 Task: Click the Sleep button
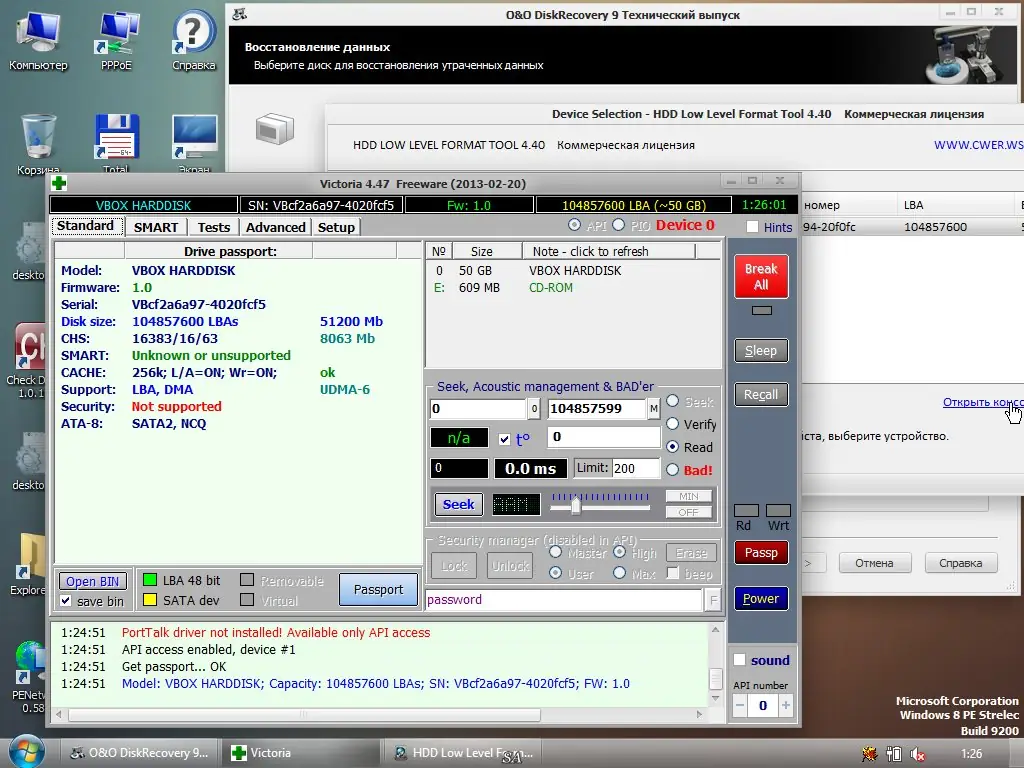(761, 351)
